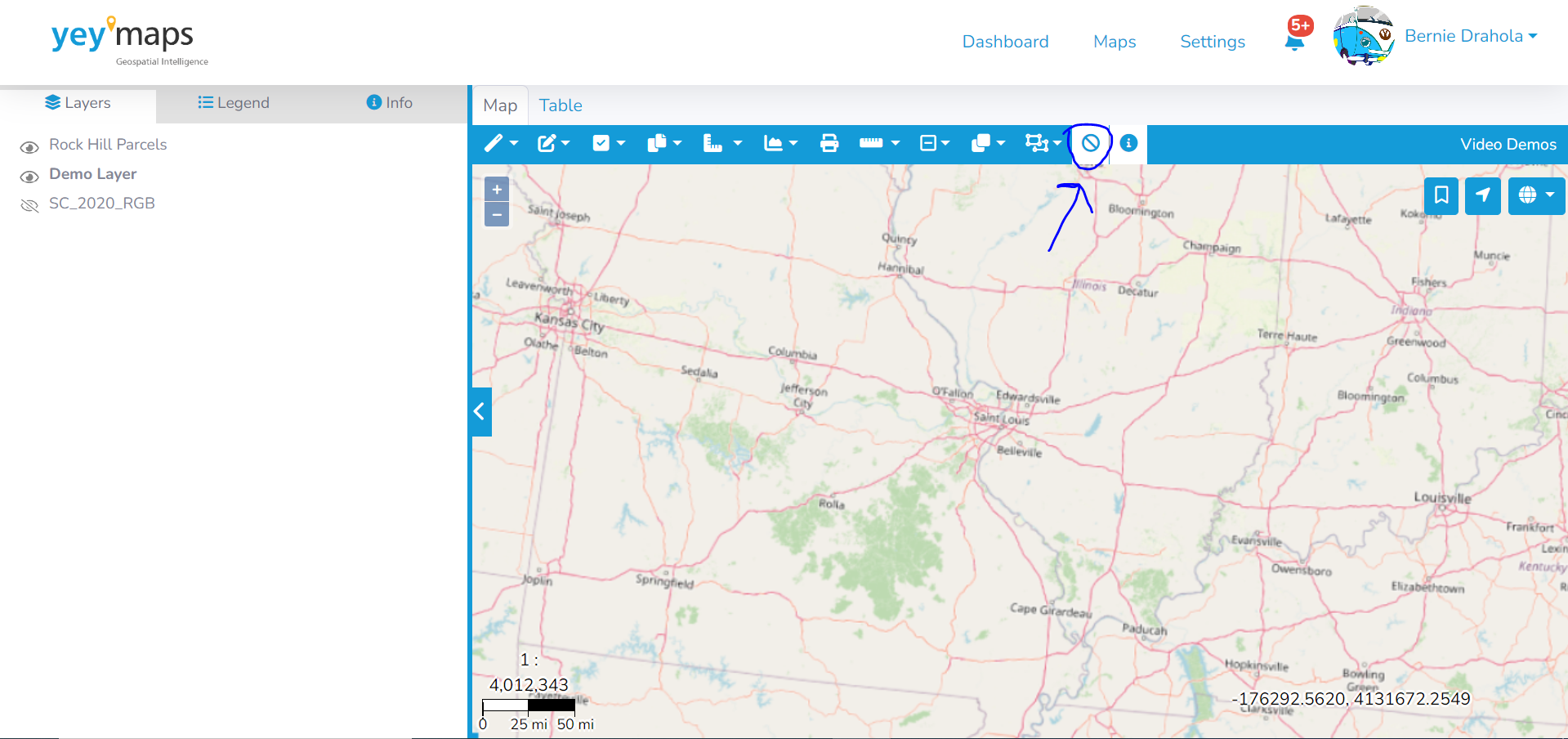This screenshot has height=739, width=1568.
Task: Click the info icon in the map toolbar
Action: click(1128, 143)
